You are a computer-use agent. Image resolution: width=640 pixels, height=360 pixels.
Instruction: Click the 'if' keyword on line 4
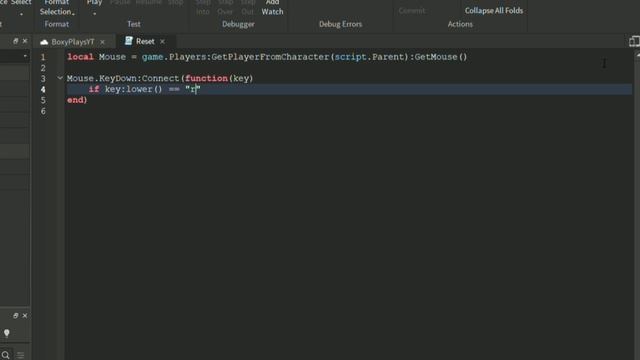[x=94, y=89]
